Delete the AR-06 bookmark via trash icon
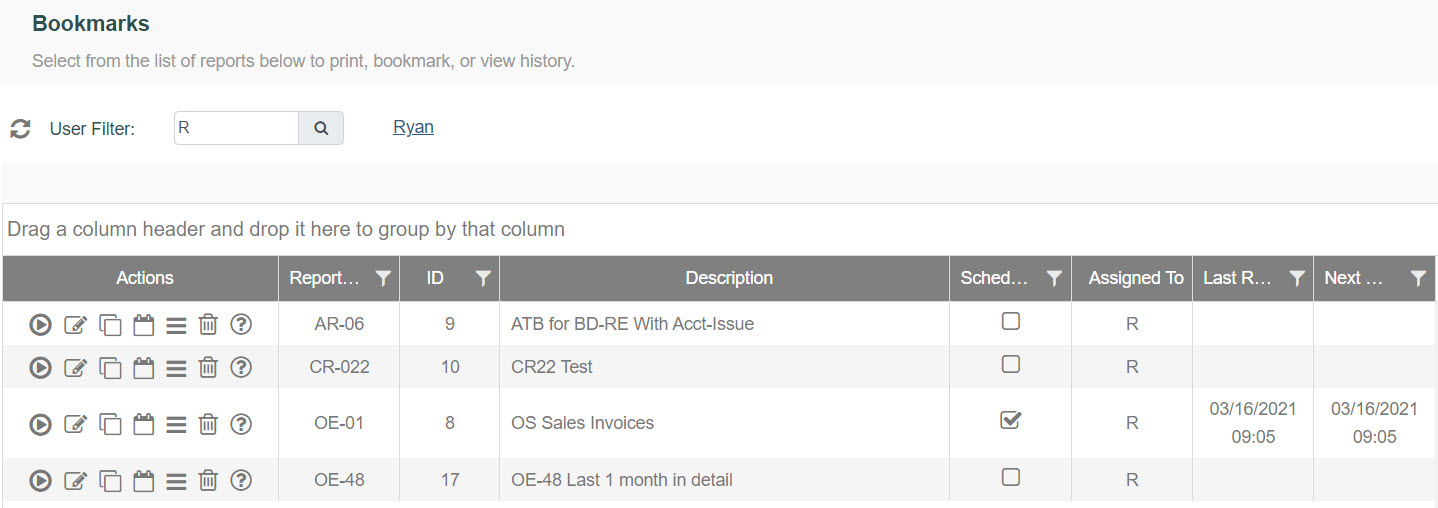This screenshot has width=1438, height=508. [208, 324]
